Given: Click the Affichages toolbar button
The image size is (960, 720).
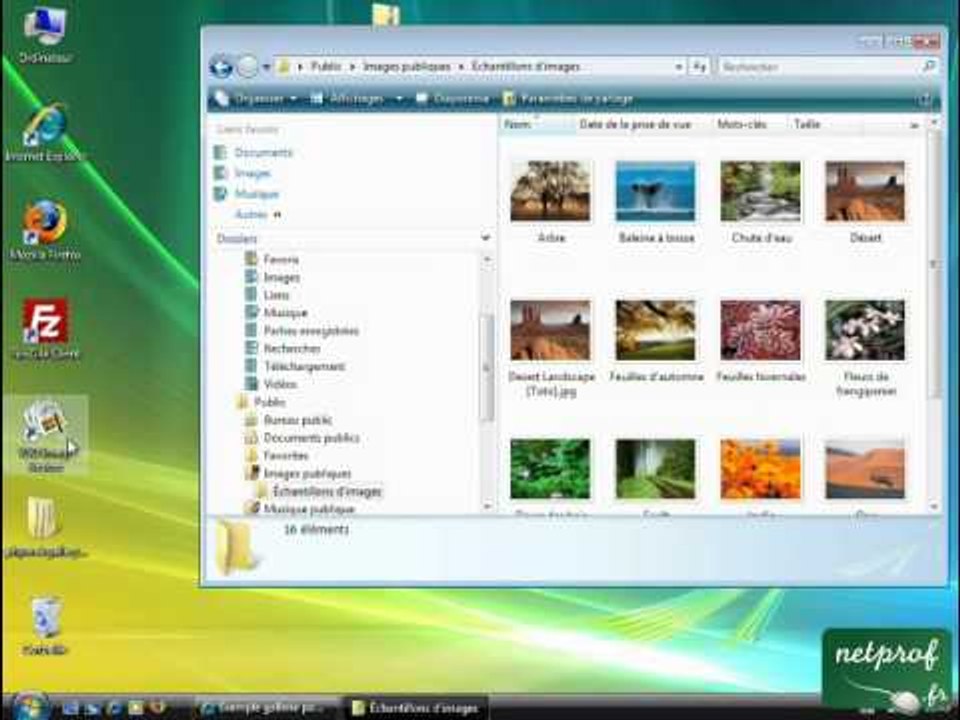Looking at the screenshot, I should (350, 99).
